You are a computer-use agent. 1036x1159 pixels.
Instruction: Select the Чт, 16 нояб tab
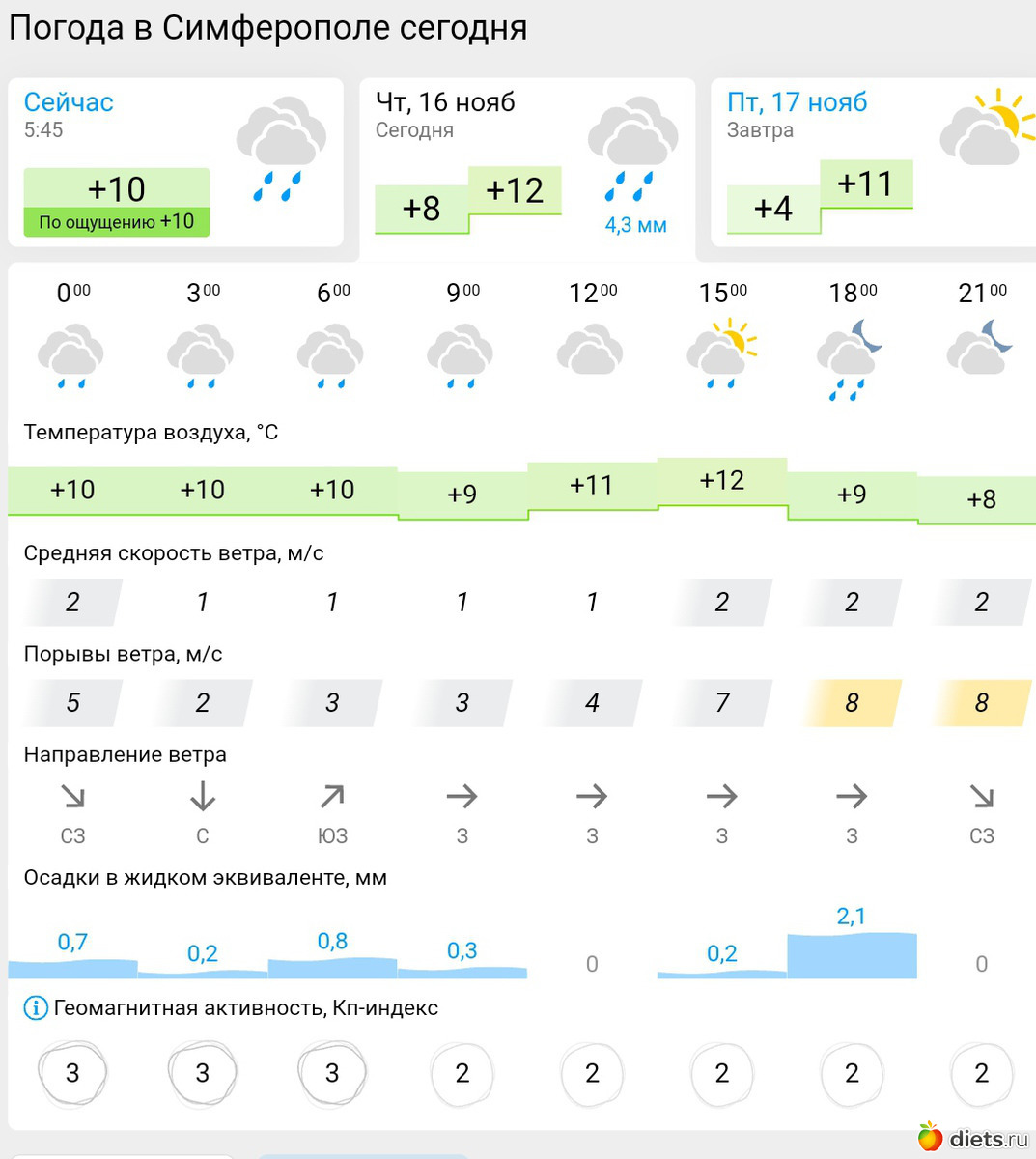point(445,102)
